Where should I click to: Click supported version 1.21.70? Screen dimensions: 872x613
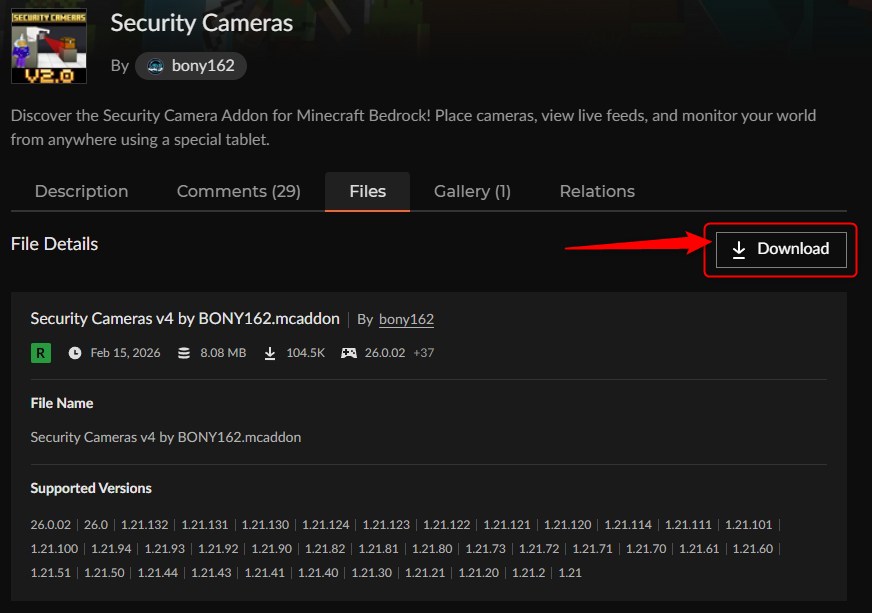(x=646, y=548)
